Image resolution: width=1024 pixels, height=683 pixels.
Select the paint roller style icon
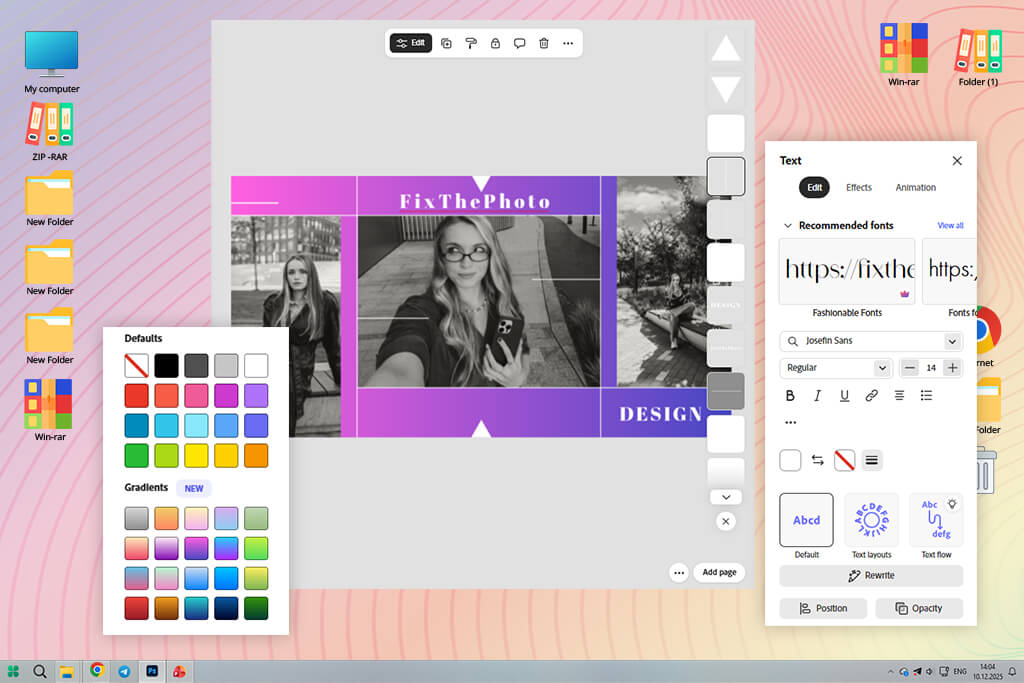pos(471,43)
